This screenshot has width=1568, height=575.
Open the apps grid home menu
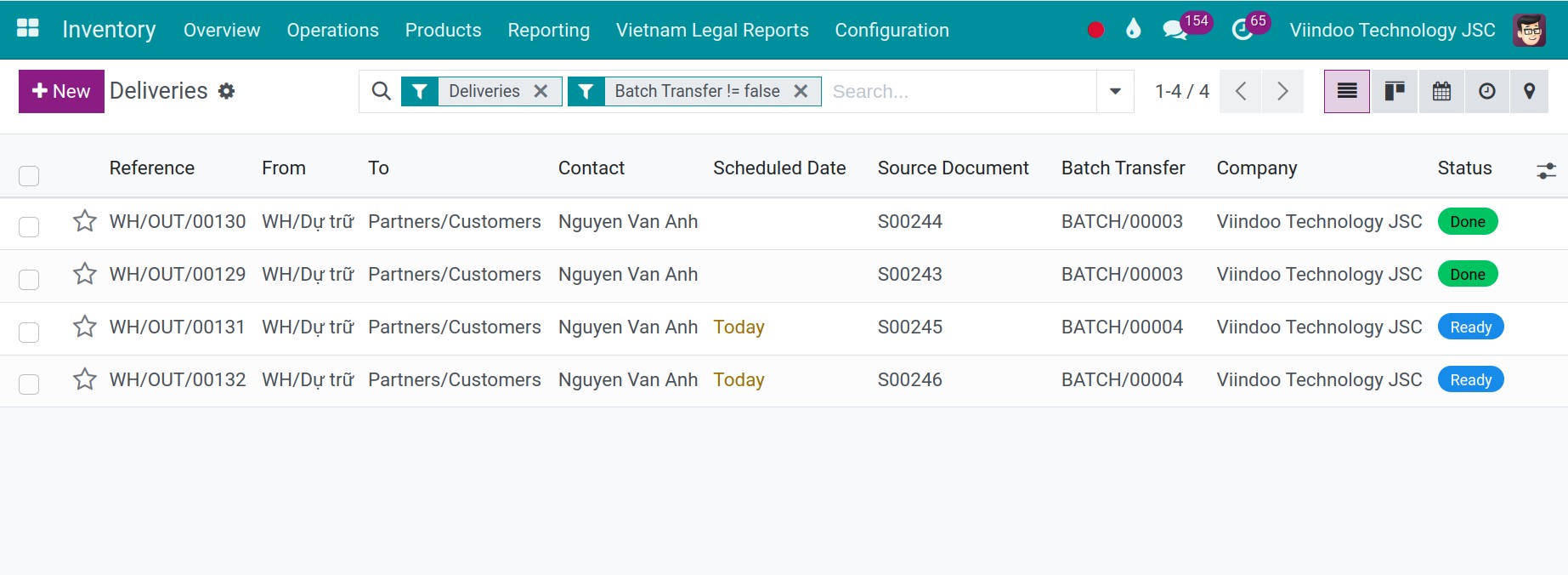28,29
